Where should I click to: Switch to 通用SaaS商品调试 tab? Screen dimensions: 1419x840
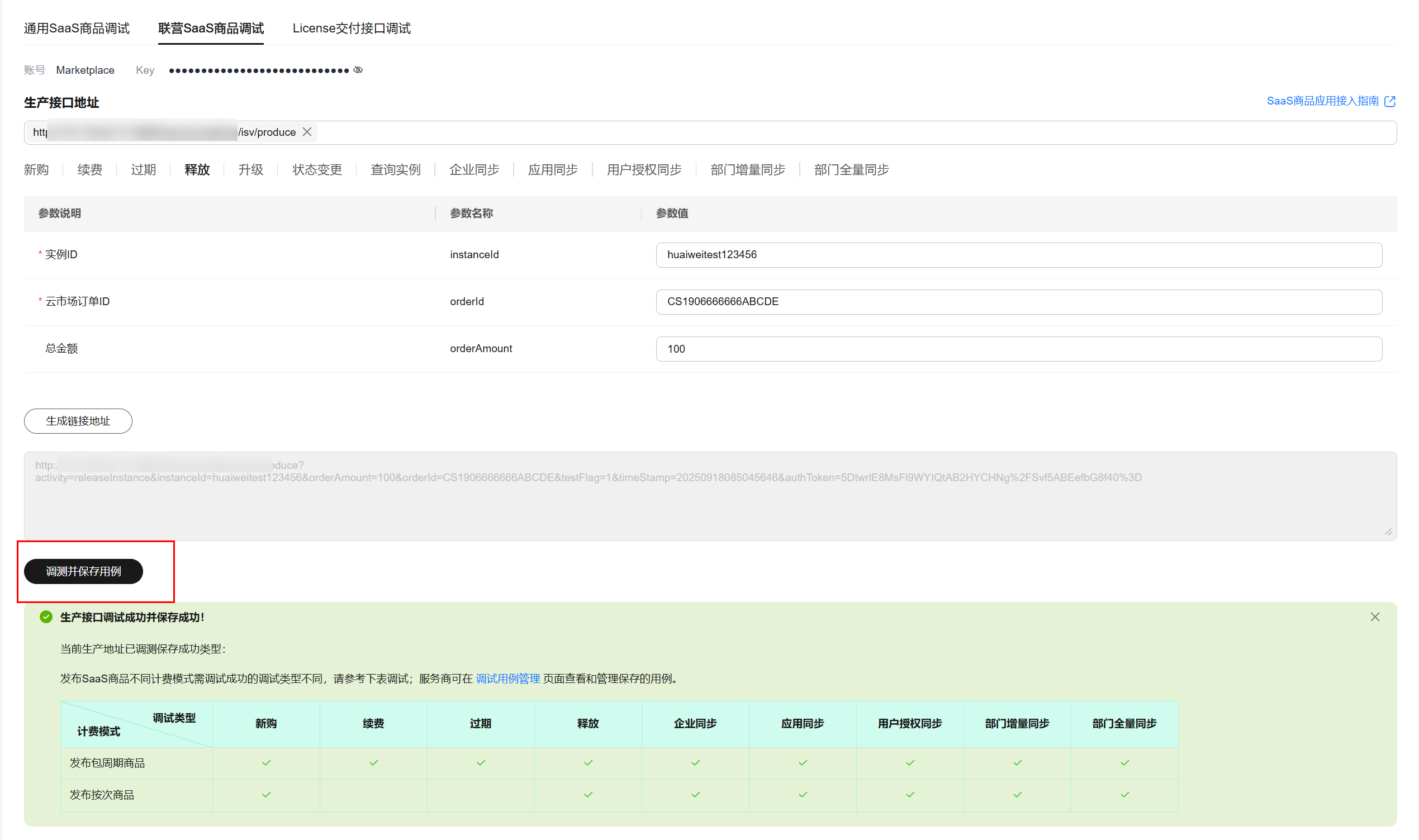(77, 29)
